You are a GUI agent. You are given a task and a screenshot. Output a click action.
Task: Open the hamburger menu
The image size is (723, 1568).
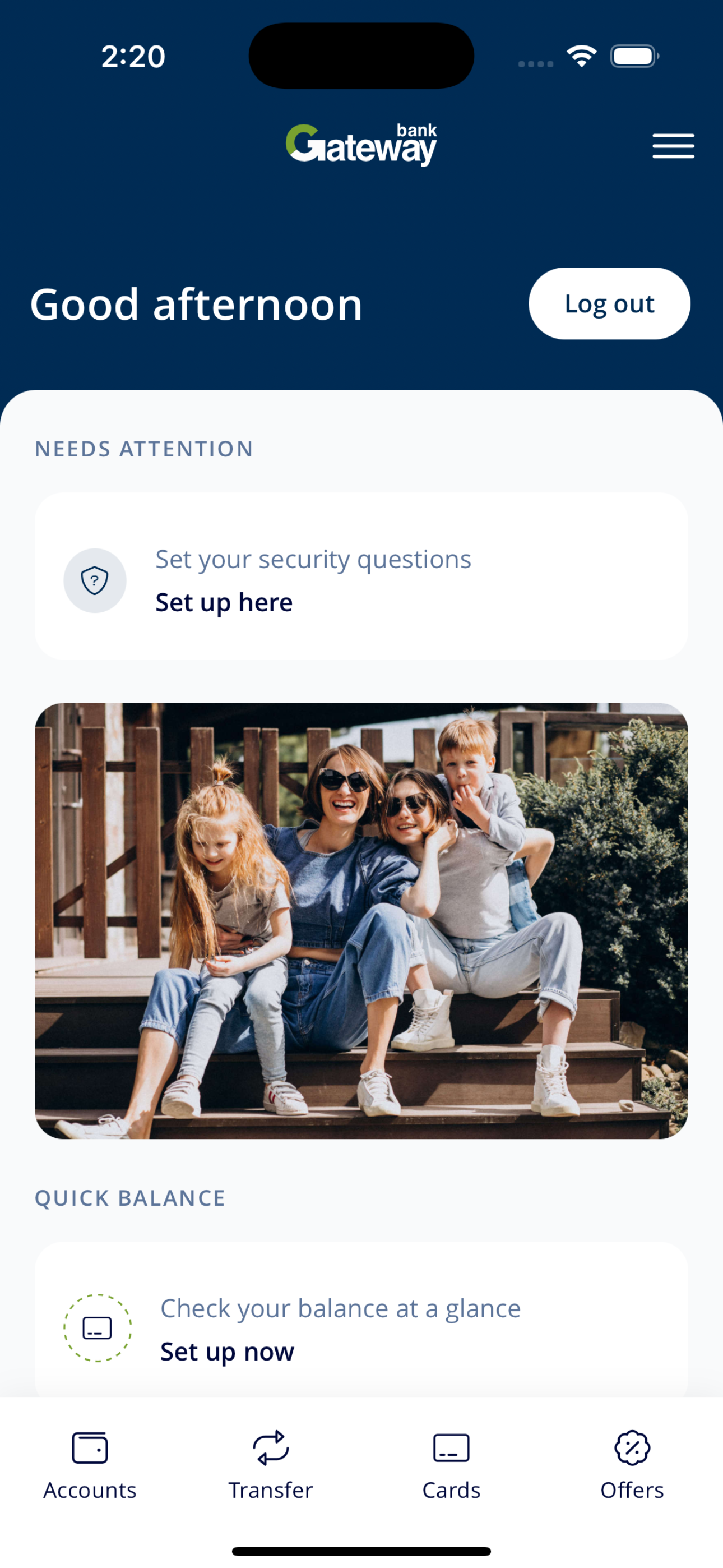click(673, 146)
